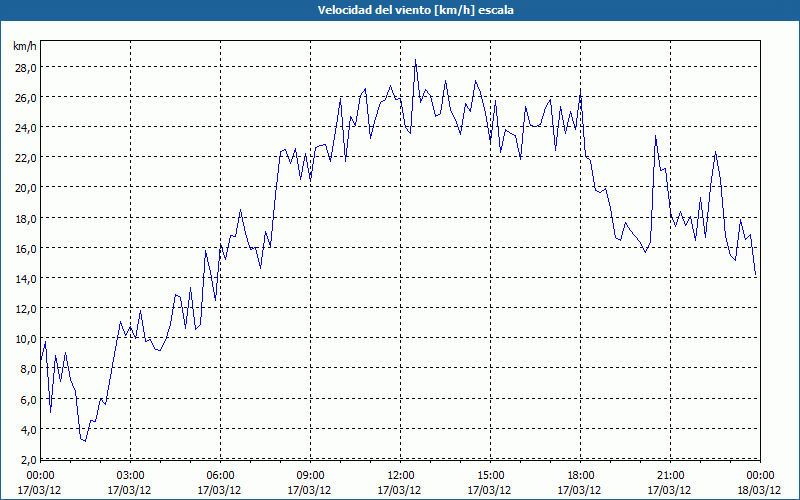The image size is (800, 500).
Task: Click the 26,0 y-axis value
Action: click(x=25, y=97)
